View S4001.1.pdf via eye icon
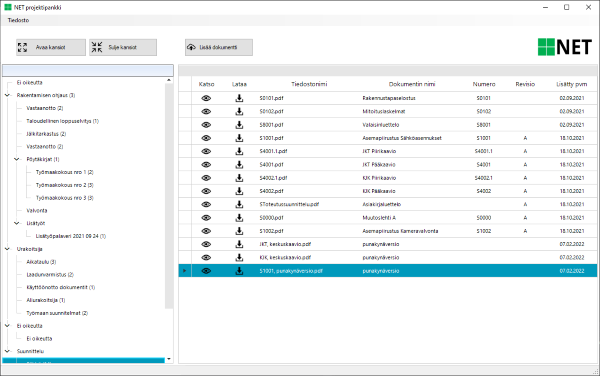600x376 pixels. 206,151
